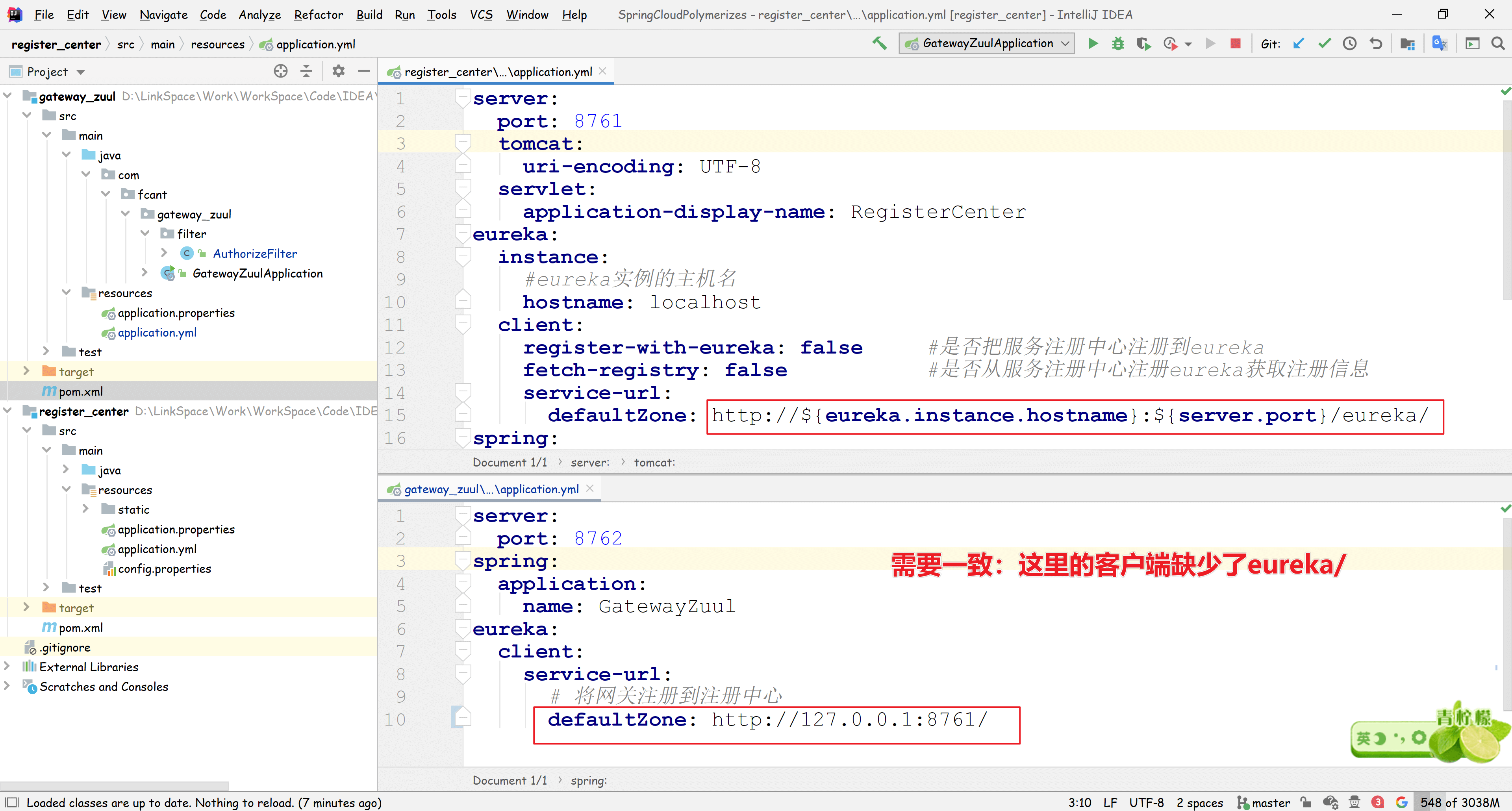The image size is (1512, 811).
Task: Start debugging with the bug icon
Action: point(1117,43)
